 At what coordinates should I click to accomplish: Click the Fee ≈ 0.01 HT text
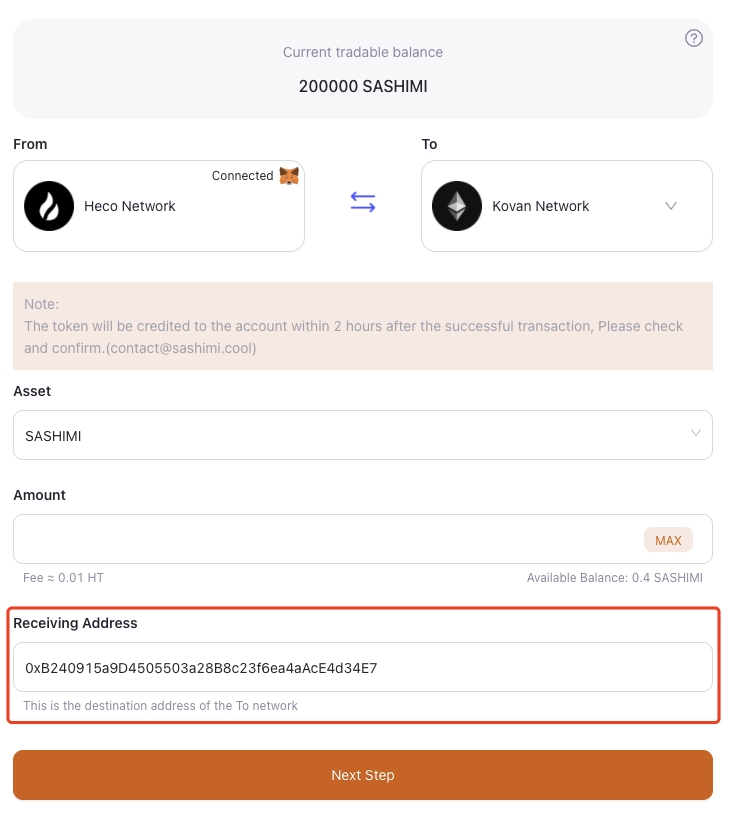pyautogui.click(x=63, y=578)
